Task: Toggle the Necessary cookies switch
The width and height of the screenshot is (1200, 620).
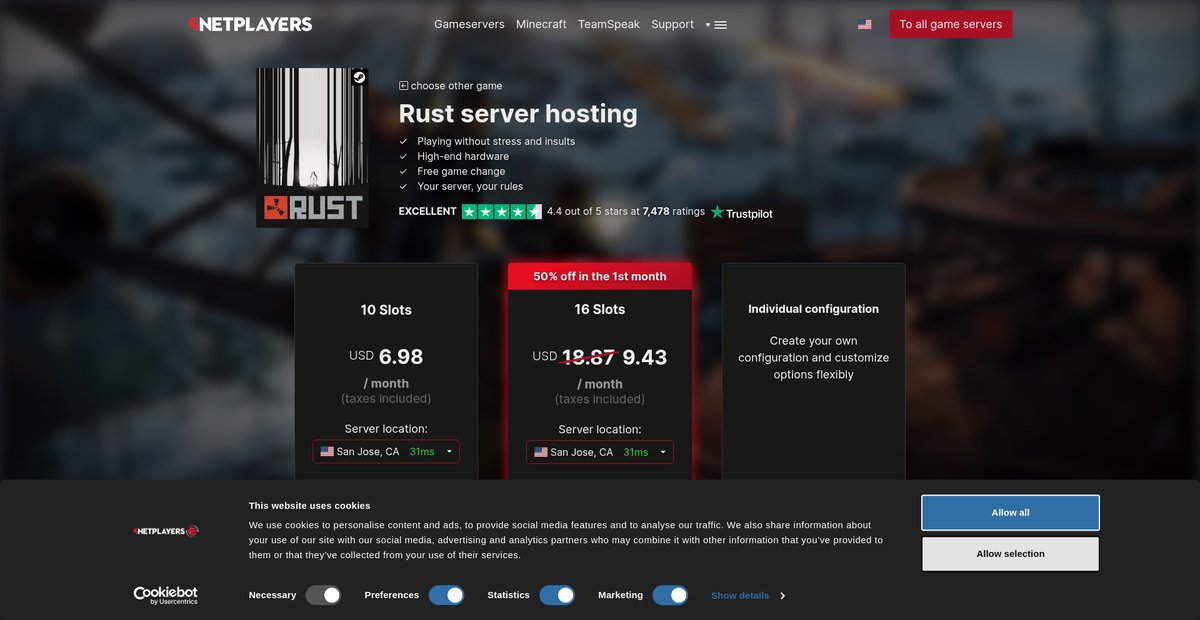Action: tap(324, 595)
